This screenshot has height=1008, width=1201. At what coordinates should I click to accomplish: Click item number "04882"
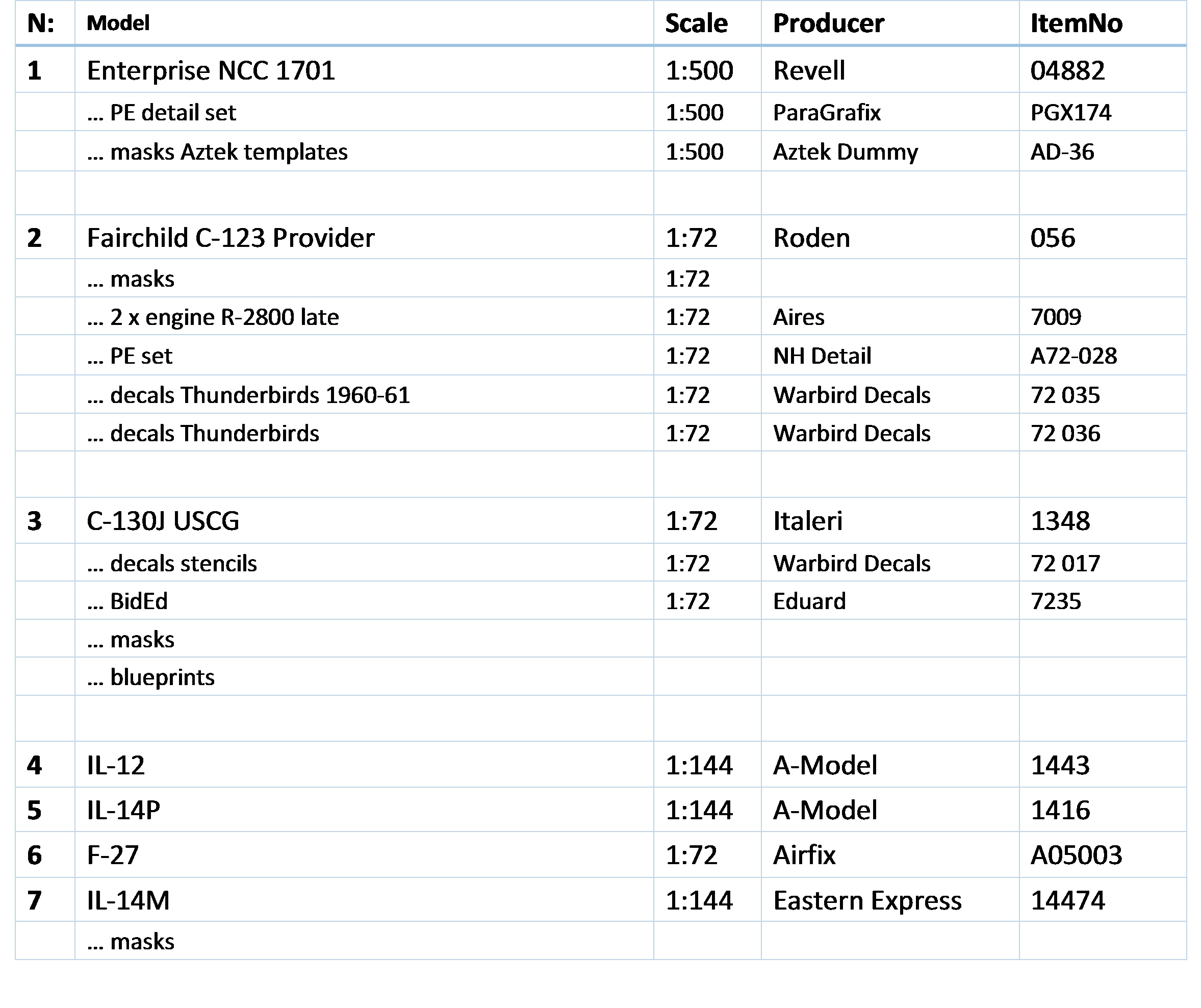pyautogui.click(x=1067, y=70)
